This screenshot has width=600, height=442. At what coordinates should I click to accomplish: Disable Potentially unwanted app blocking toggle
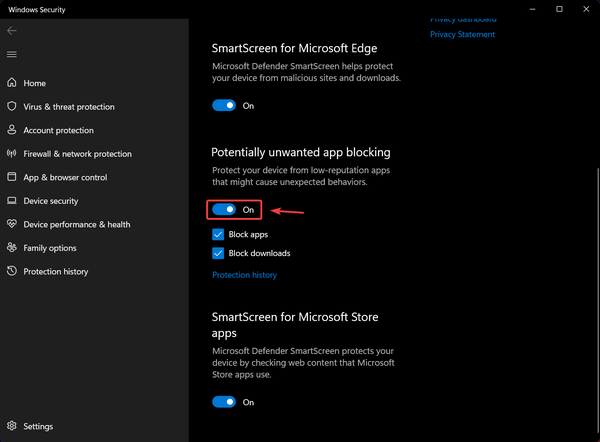224,209
